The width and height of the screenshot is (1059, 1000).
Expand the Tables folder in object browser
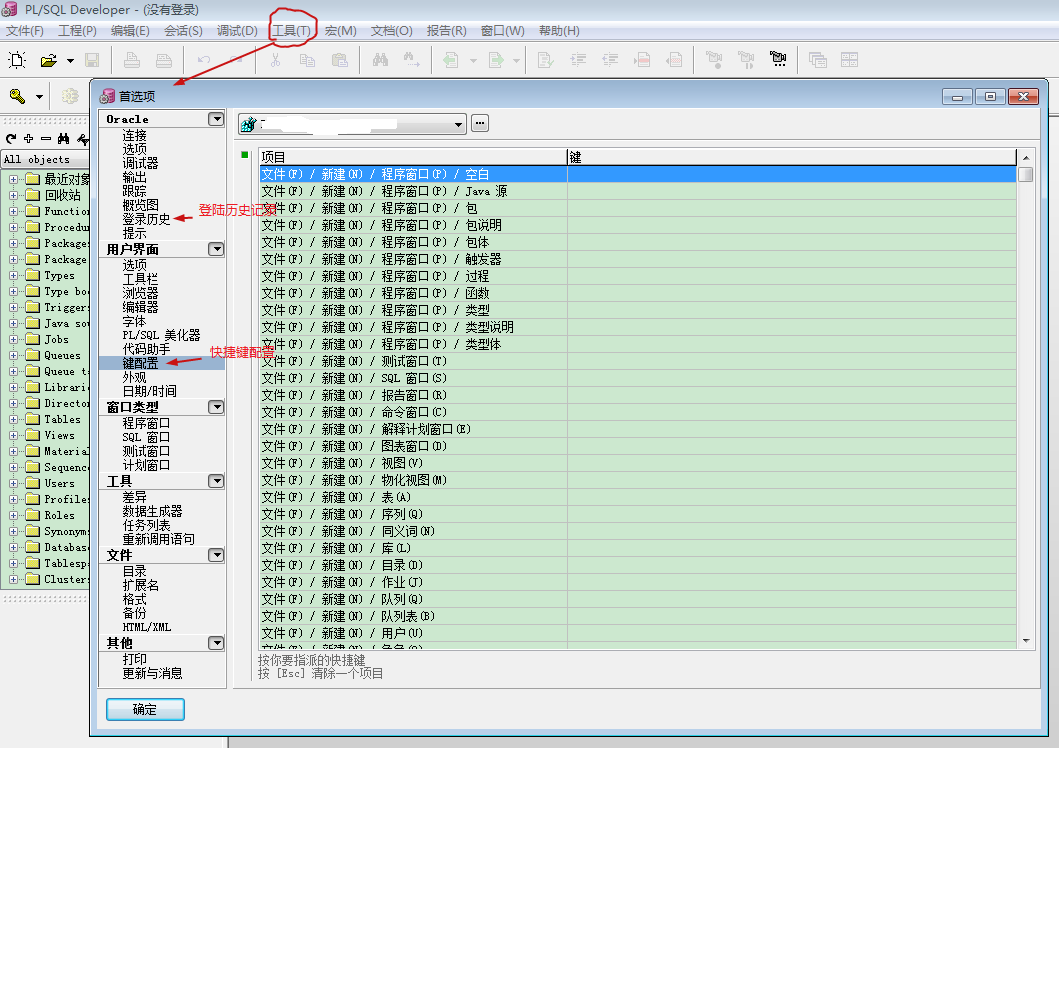click(x=13, y=419)
